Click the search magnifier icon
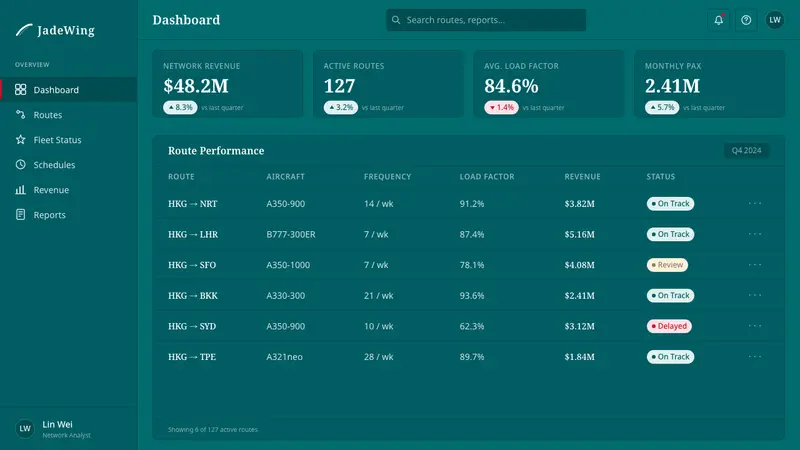Viewport: 800px width, 450px height. (396, 20)
